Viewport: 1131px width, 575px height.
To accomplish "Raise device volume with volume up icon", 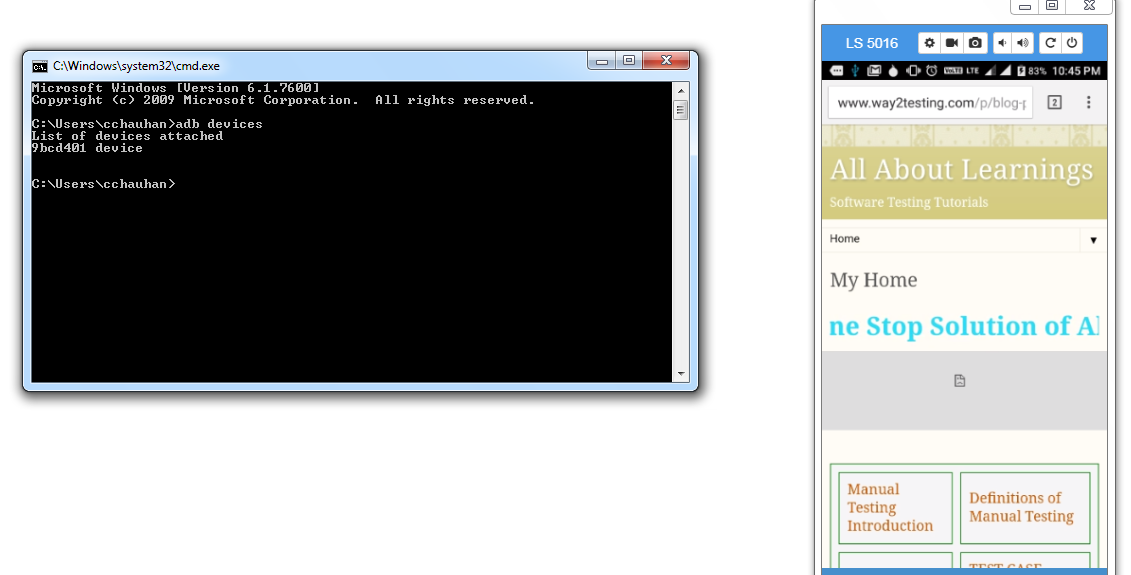I will (x=1023, y=43).
